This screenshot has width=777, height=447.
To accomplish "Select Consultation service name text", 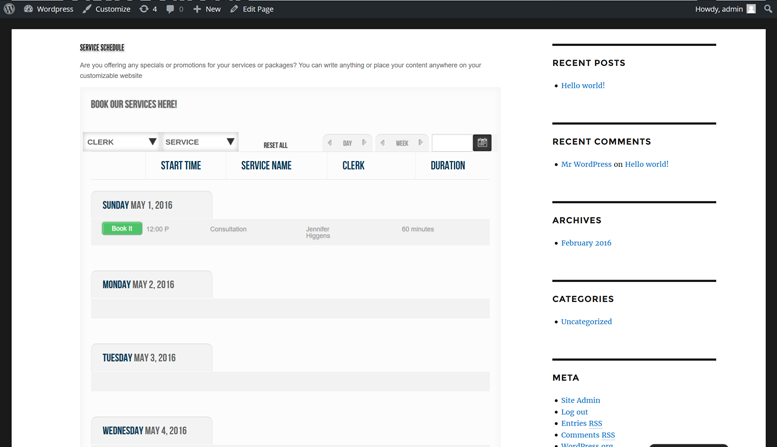I will [x=228, y=229].
